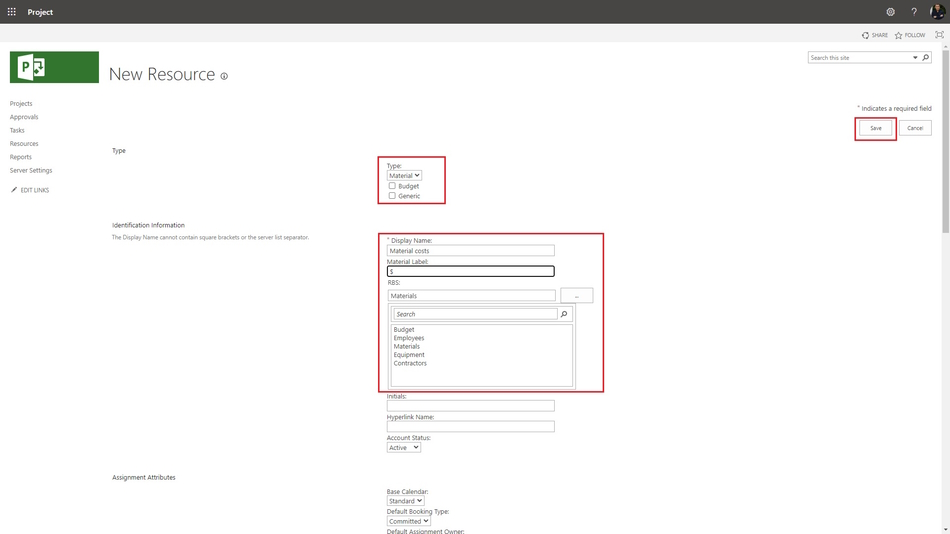Click the Edit Links pencil icon
Viewport: 950px width, 534px height.
(x=14, y=190)
